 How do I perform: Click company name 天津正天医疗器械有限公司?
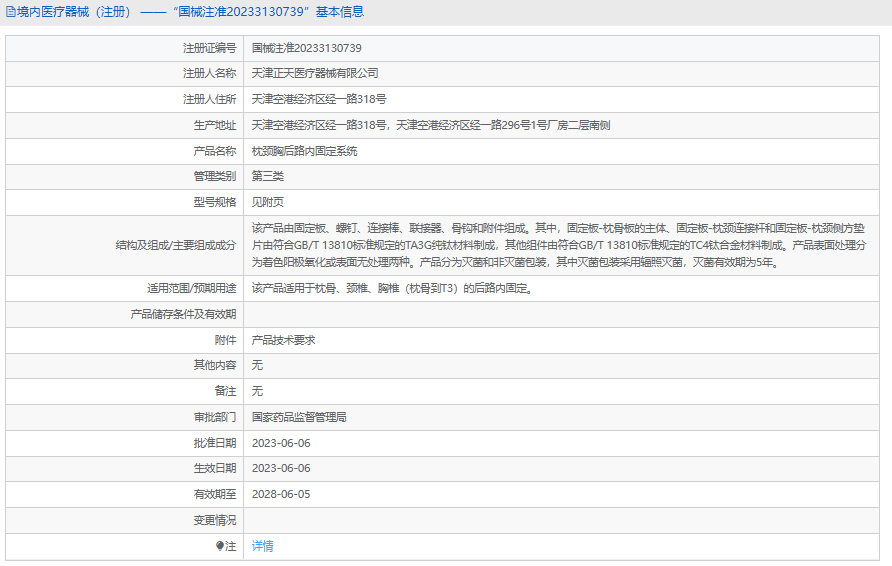pyautogui.click(x=315, y=73)
